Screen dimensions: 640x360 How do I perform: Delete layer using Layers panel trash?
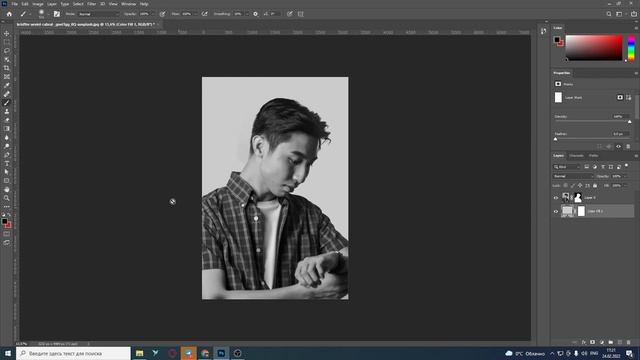(x=629, y=342)
